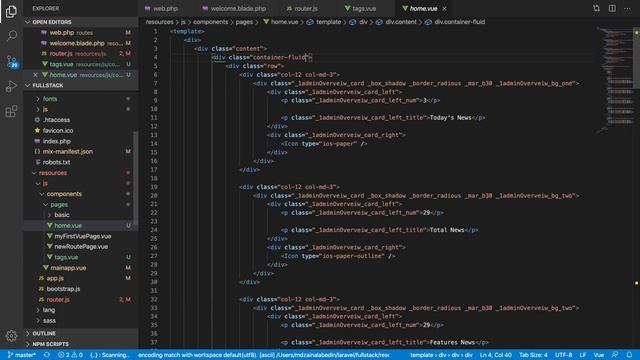Image resolution: width=640 pixels, height=360 pixels.
Task: Click the master branch status item
Action: 22,355
